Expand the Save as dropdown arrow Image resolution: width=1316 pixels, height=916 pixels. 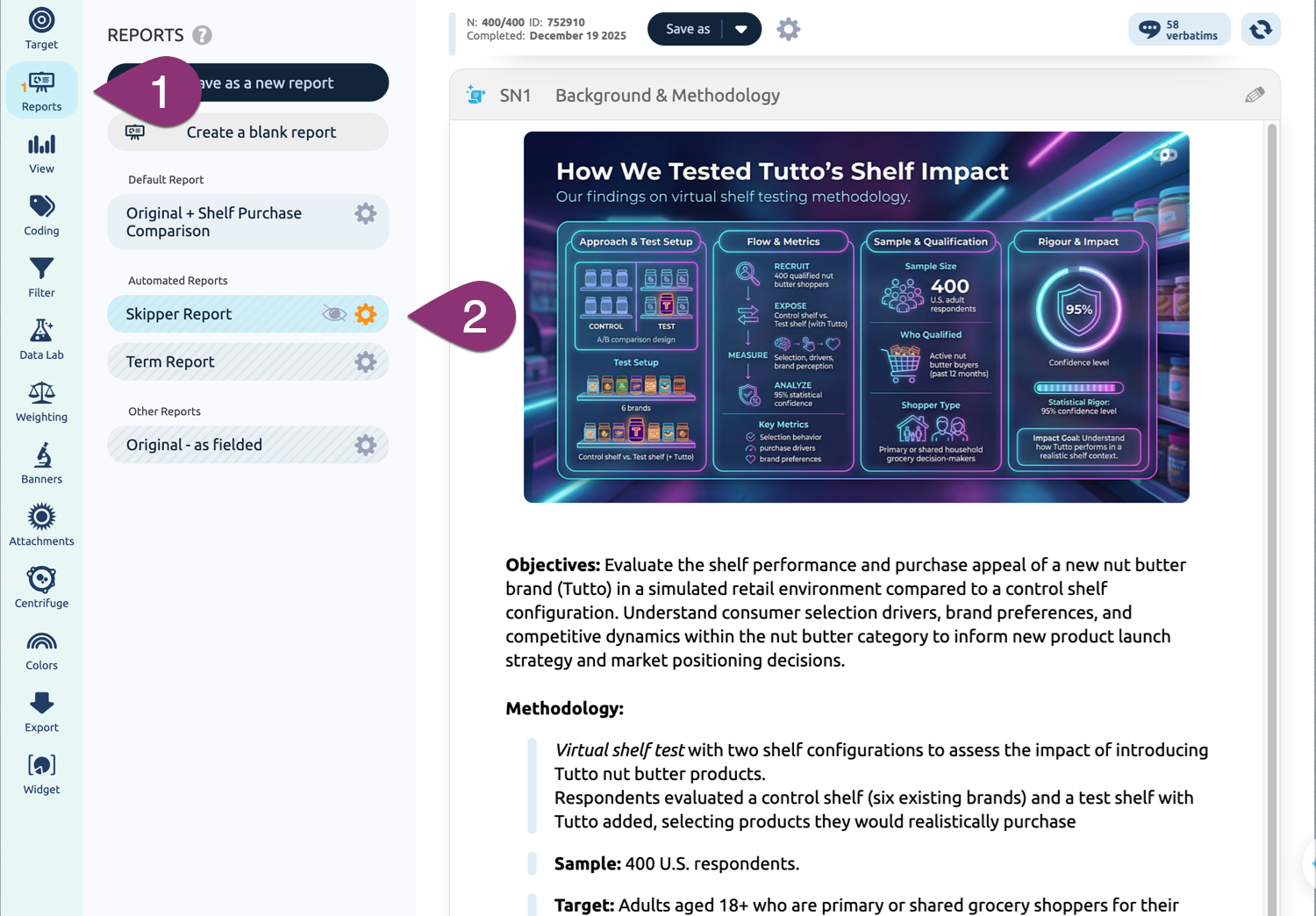point(741,29)
